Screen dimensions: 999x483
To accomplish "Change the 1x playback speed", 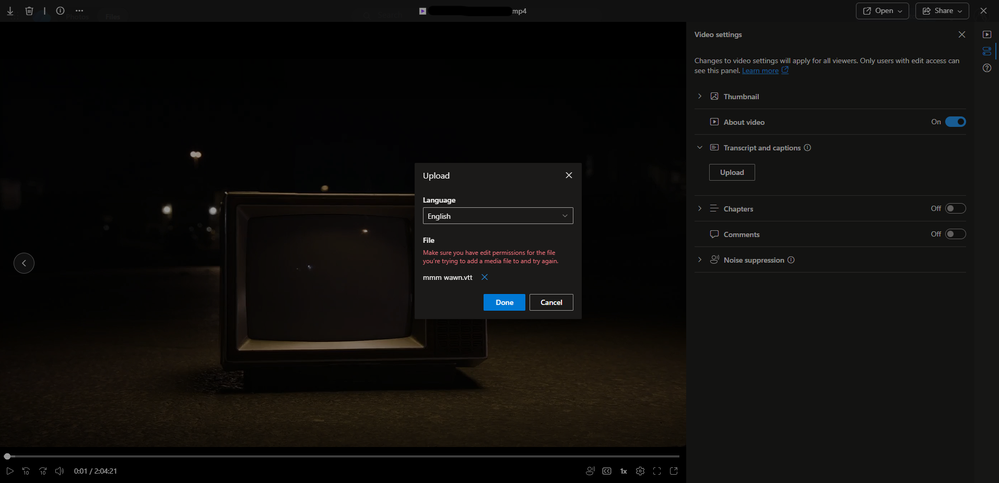I will [624, 471].
